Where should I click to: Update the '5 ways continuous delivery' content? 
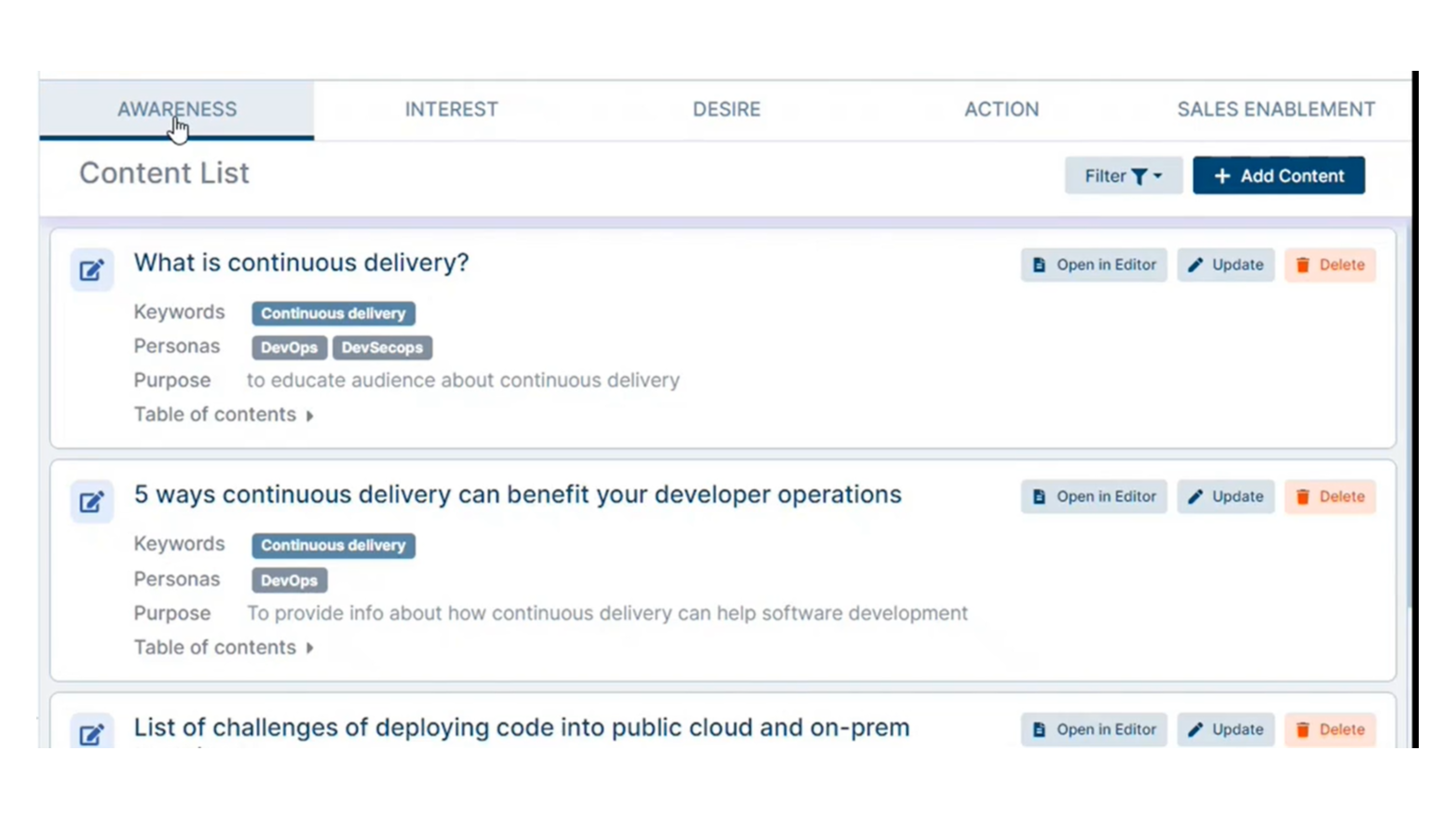pyautogui.click(x=1225, y=497)
